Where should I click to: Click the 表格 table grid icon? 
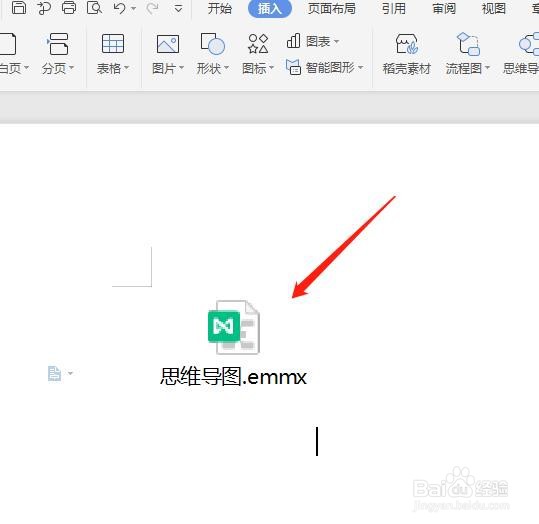(x=113, y=43)
